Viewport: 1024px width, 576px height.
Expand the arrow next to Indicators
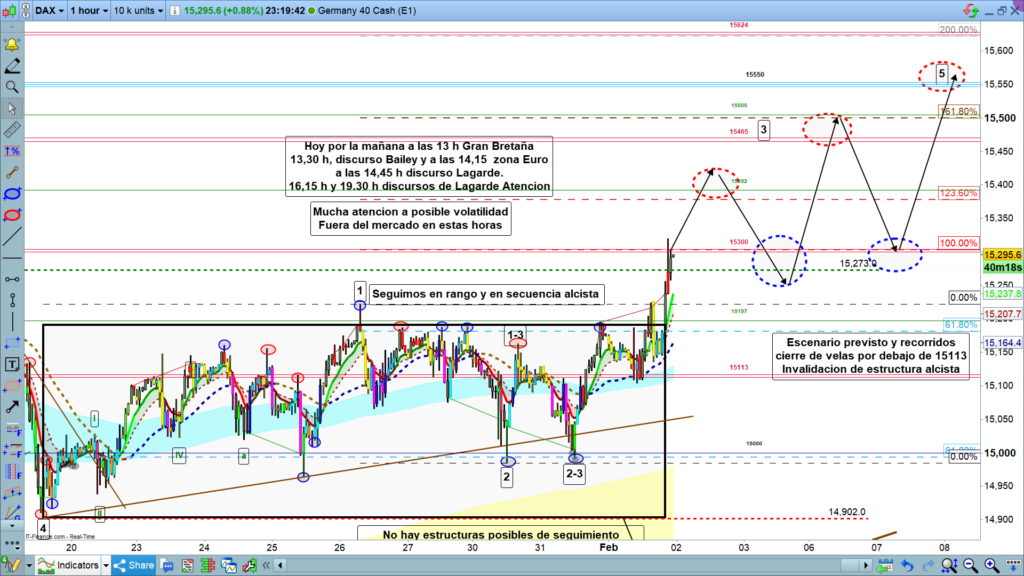107,566
